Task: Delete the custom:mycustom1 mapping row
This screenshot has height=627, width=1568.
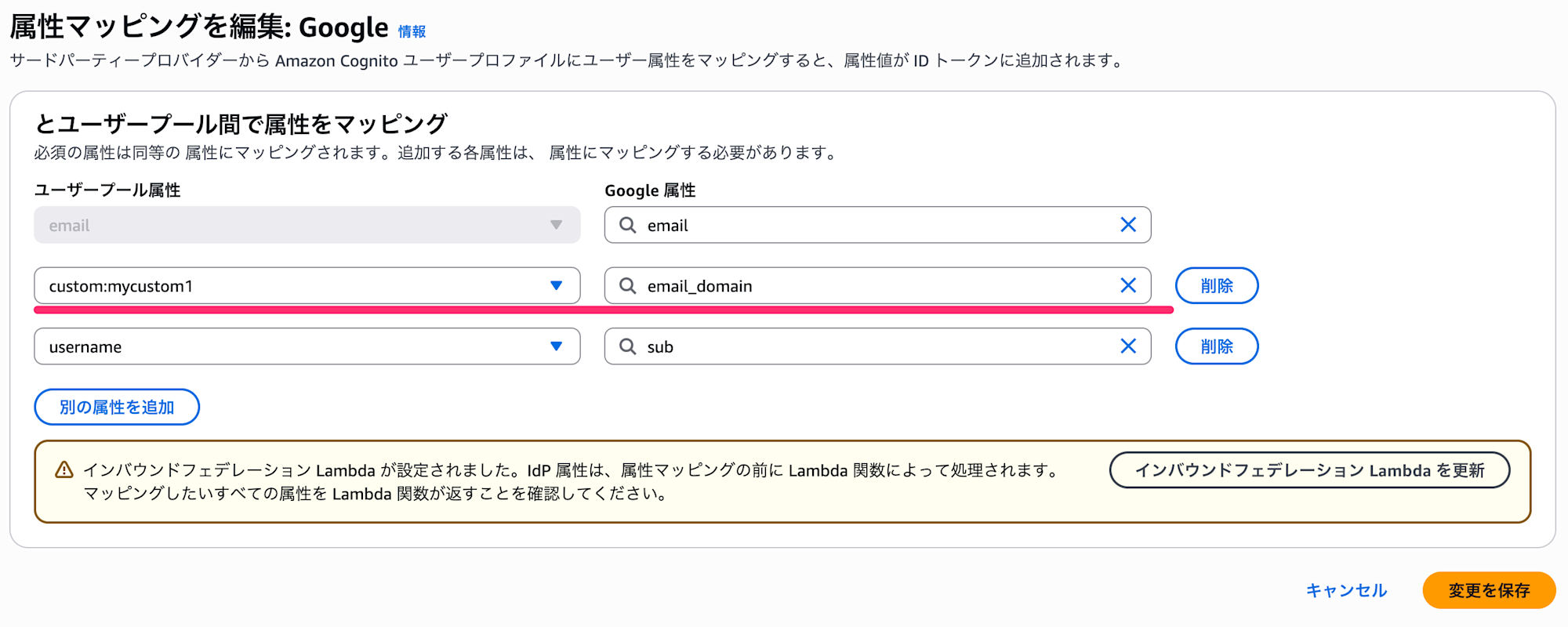Action: click(1216, 285)
